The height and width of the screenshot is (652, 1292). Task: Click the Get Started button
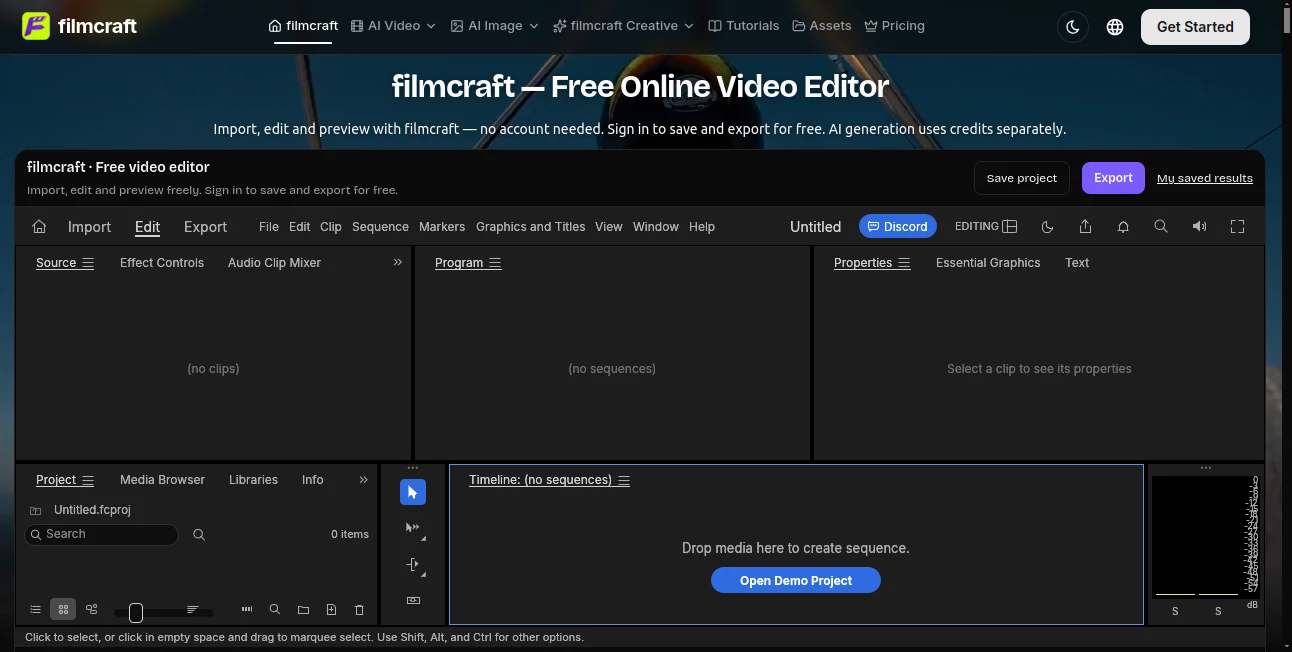pos(1195,27)
